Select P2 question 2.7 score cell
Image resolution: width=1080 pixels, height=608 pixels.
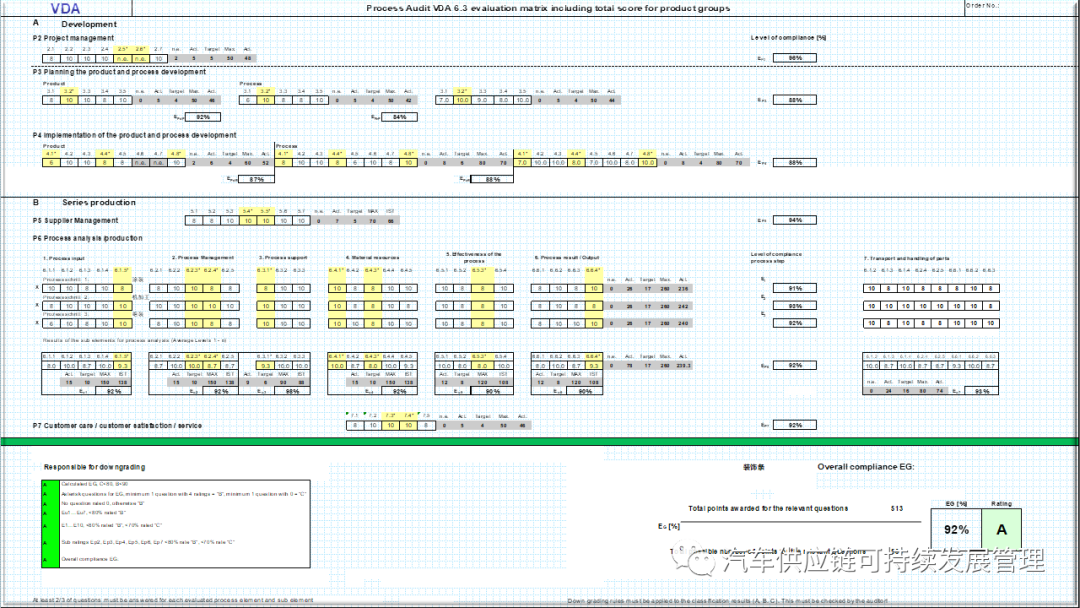158,59
